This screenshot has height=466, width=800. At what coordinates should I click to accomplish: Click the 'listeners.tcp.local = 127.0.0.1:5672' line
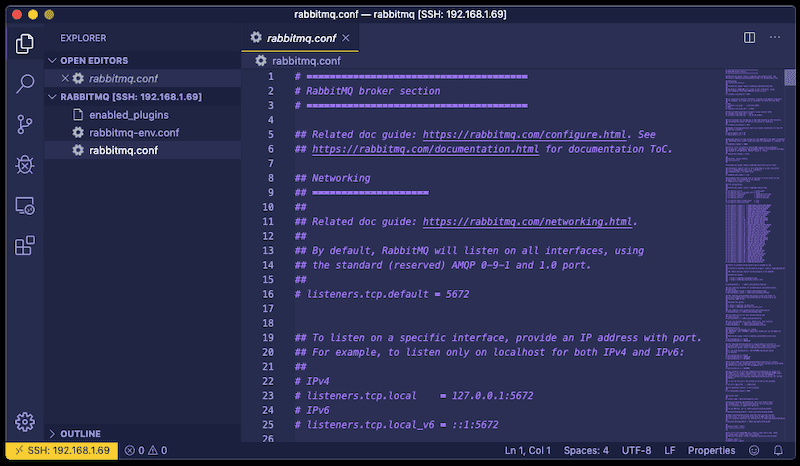pyautogui.click(x=414, y=396)
